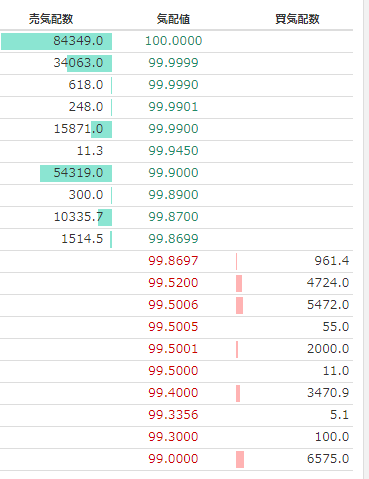Click buy quantity 100.0
The width and height of the screenshot is (369, 479).
332,437
